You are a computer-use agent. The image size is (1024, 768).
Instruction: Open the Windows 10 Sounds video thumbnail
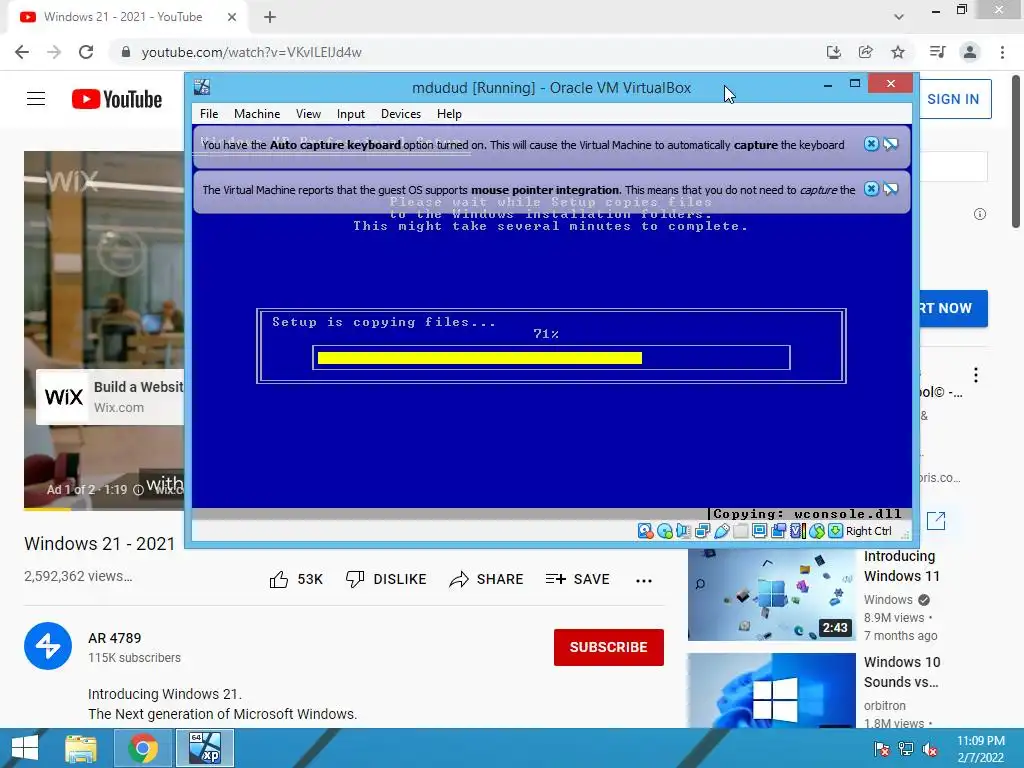771,690
